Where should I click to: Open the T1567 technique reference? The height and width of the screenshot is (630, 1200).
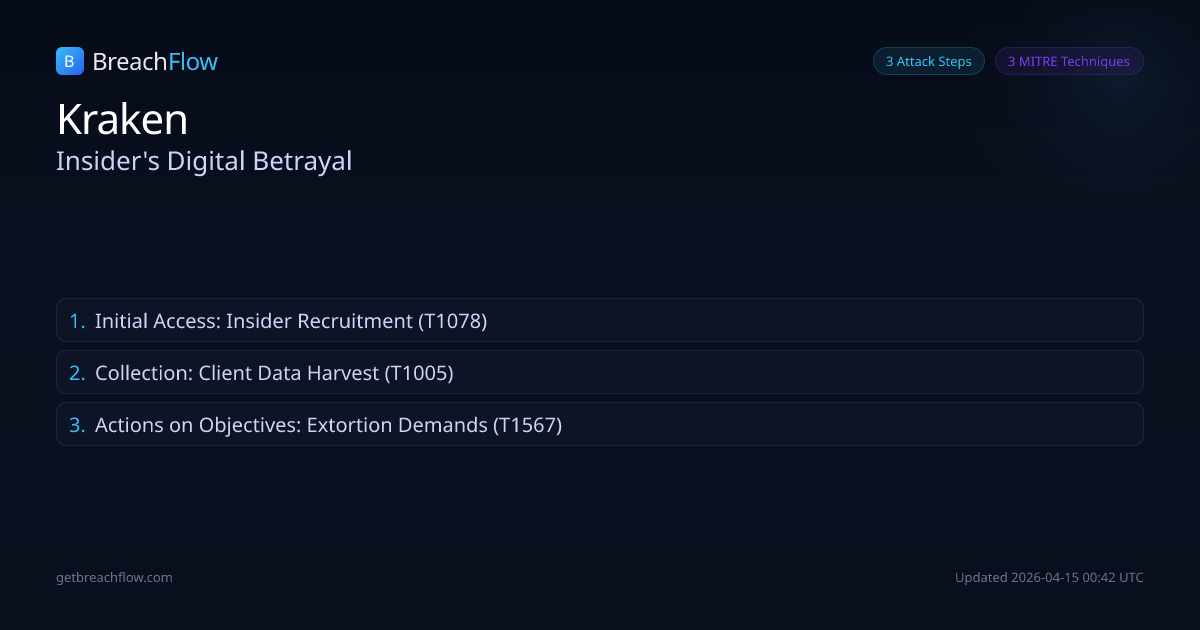click(528, 425)
